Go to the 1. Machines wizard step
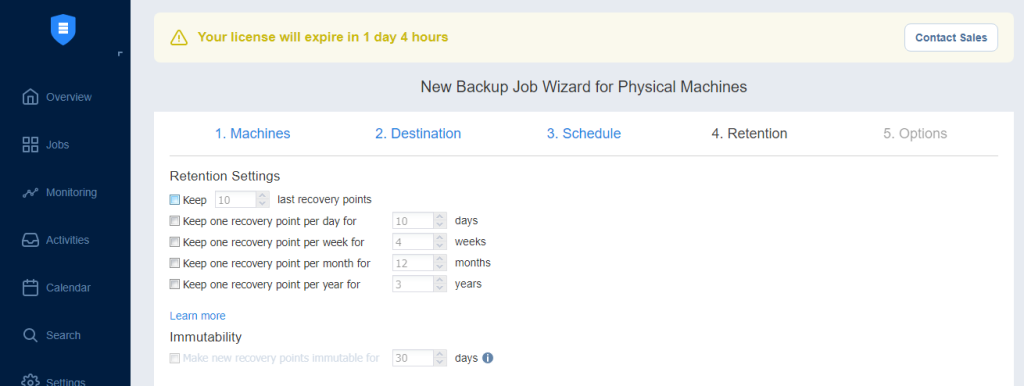Screen dimensions: 1024x386 (253, 134)
